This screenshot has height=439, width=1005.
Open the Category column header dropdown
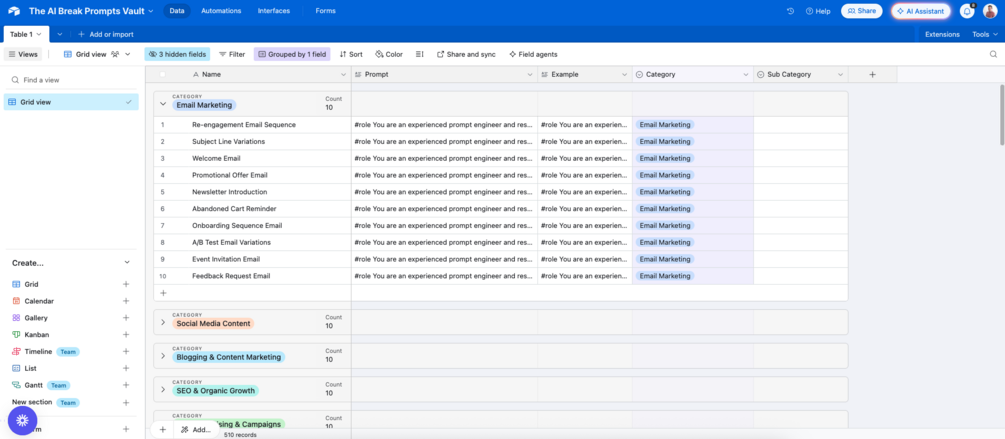click(x=745, y=74)
